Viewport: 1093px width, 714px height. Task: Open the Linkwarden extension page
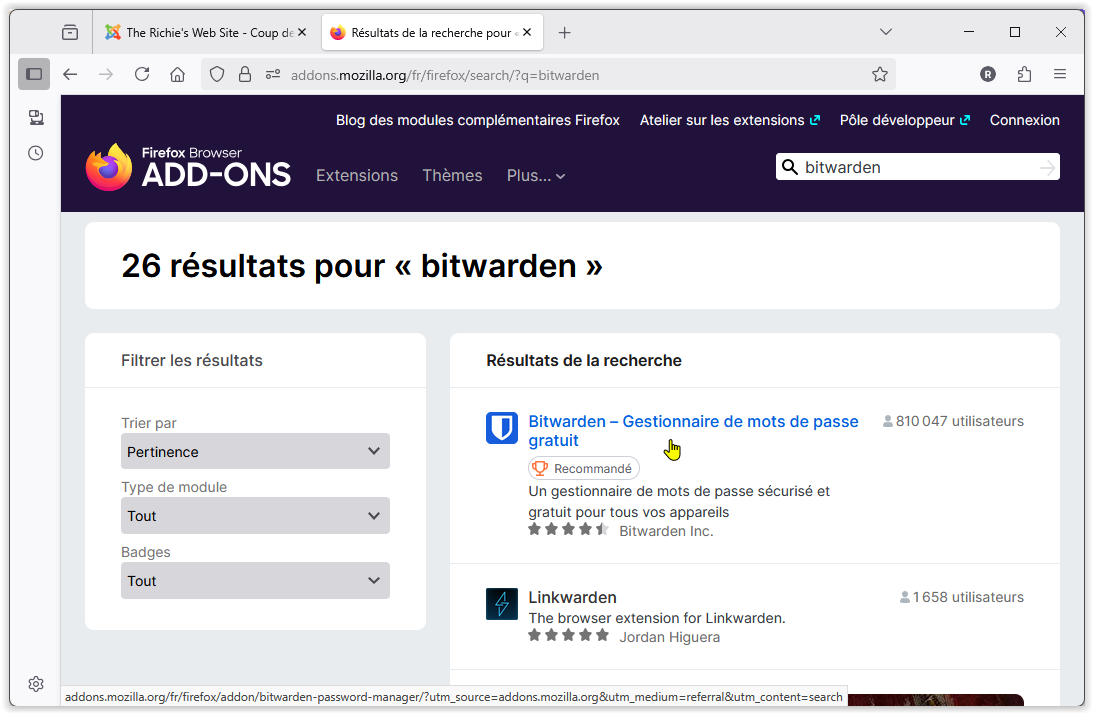pyautogui.click(x=572, y=598)
